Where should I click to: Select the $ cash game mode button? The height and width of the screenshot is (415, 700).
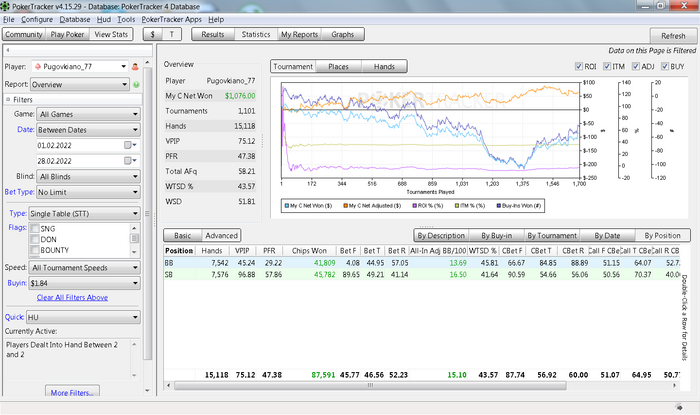pyautogui.click(x=153, y=34)
